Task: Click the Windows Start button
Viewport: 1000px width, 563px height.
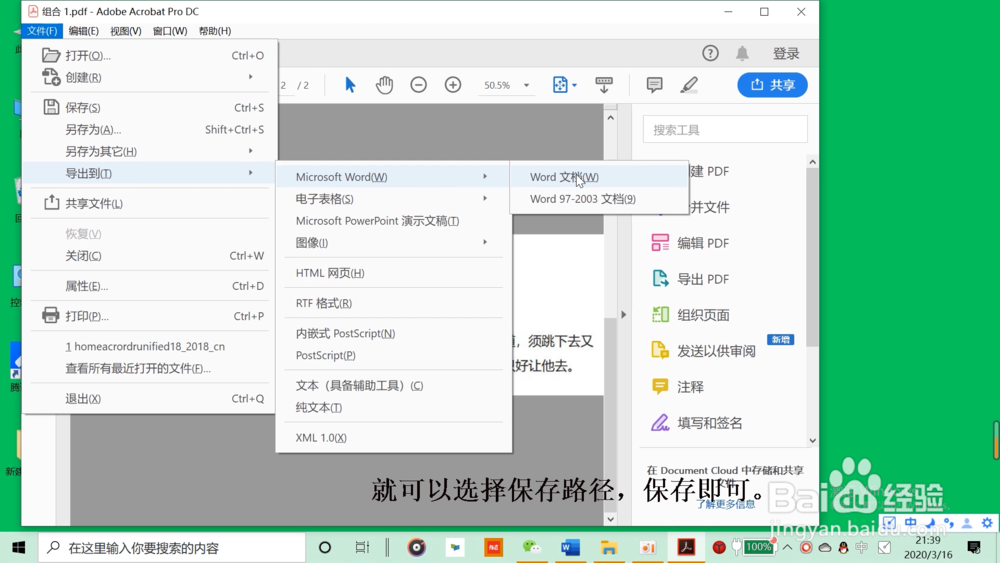Action: pyautogui.click(x=18, y=548)
